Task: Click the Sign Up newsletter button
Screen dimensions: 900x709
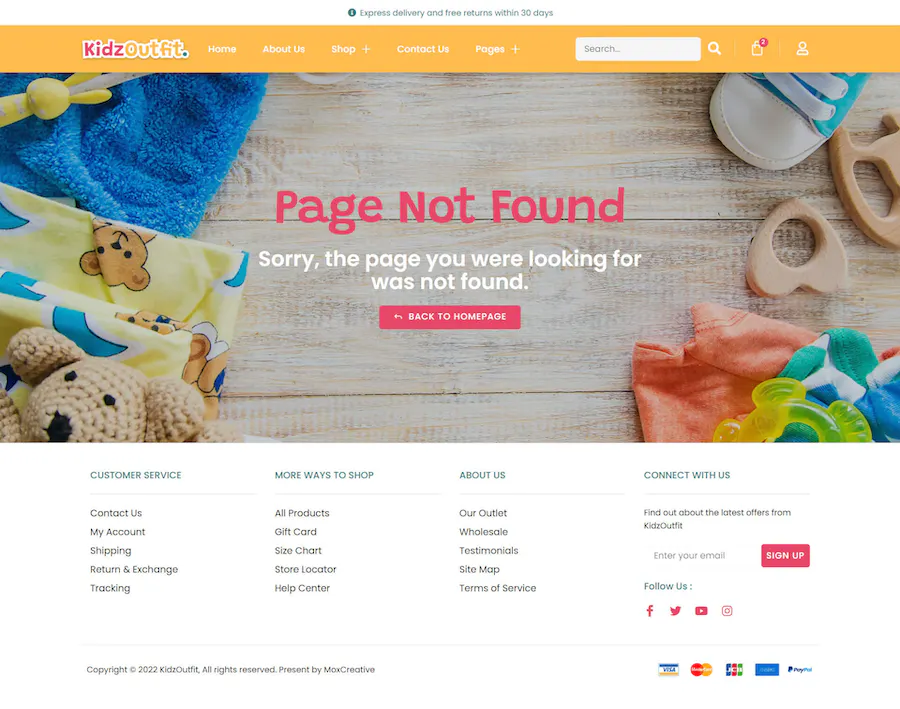Action: coord(785,556)
